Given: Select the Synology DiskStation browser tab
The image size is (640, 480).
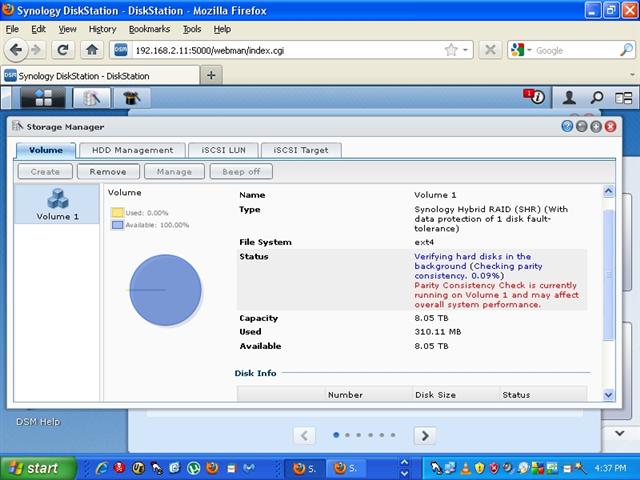Looking at the screenshot, I should pyautogui.click(x=100, y=76).
